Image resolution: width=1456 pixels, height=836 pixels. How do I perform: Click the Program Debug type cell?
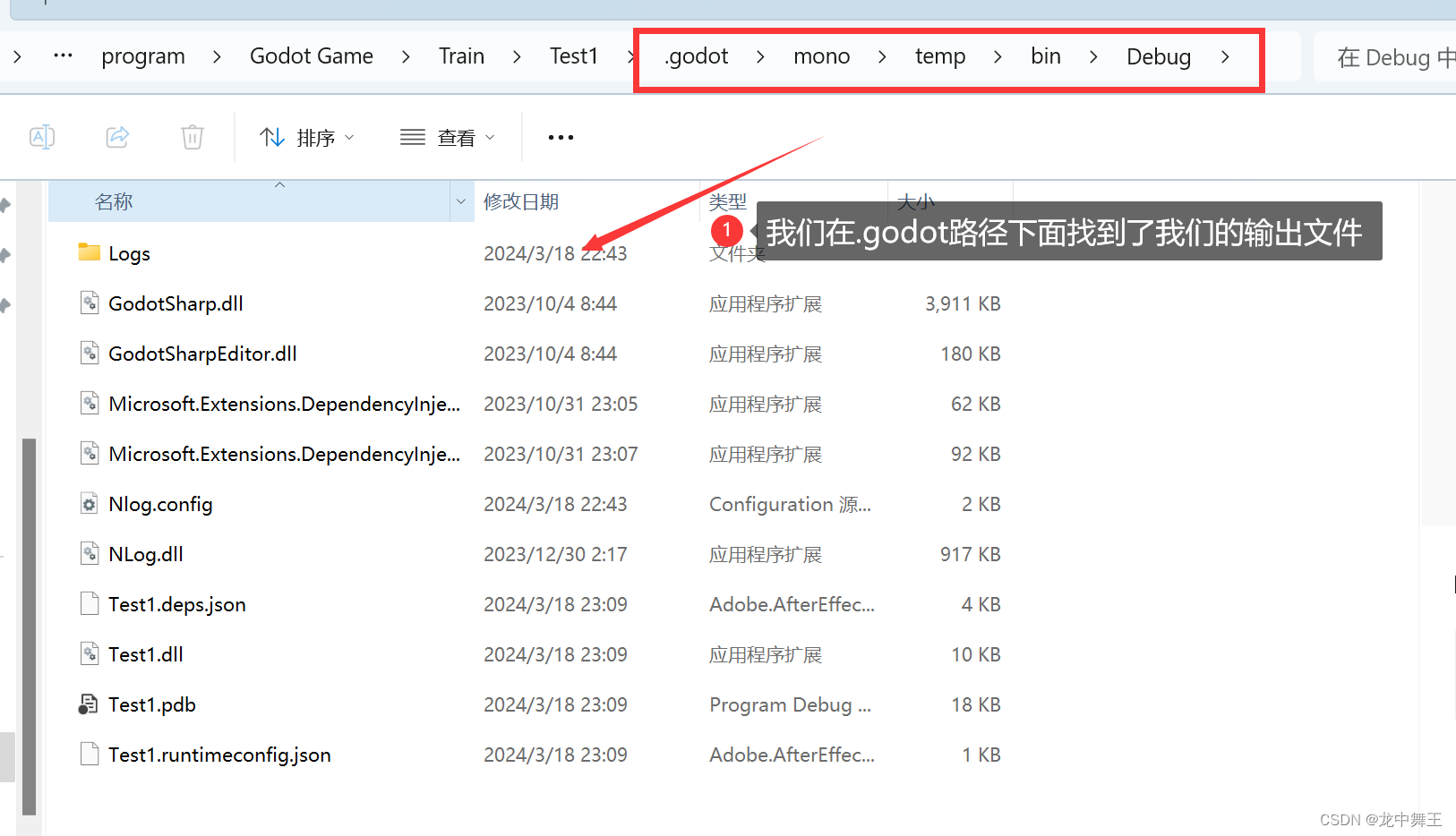[790, 704]
